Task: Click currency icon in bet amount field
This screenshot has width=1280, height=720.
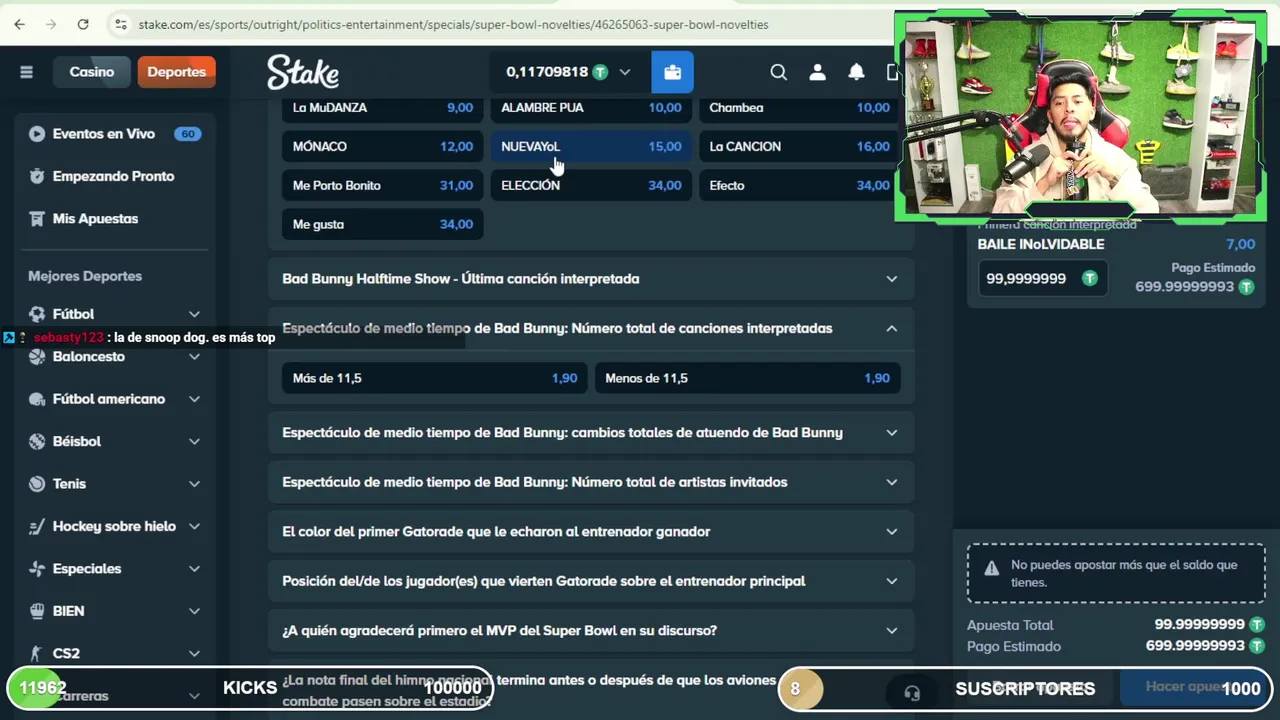Action: pos(1089,279)
